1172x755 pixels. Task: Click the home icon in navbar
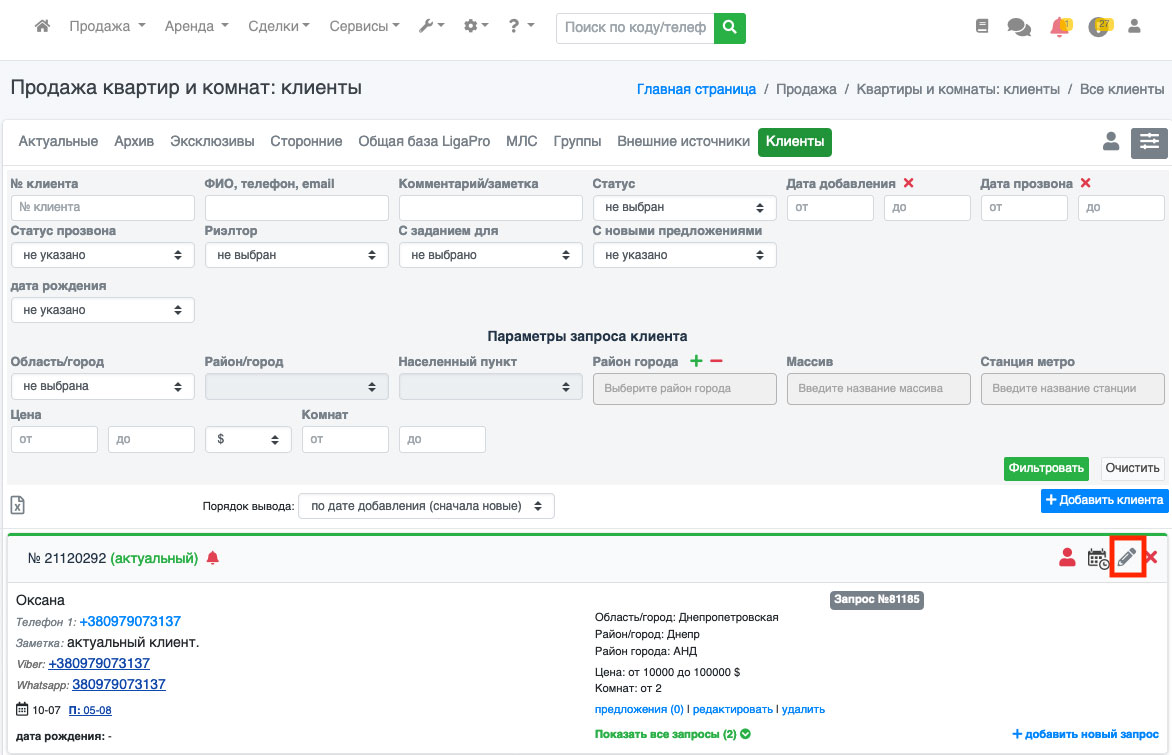[42, 27]
